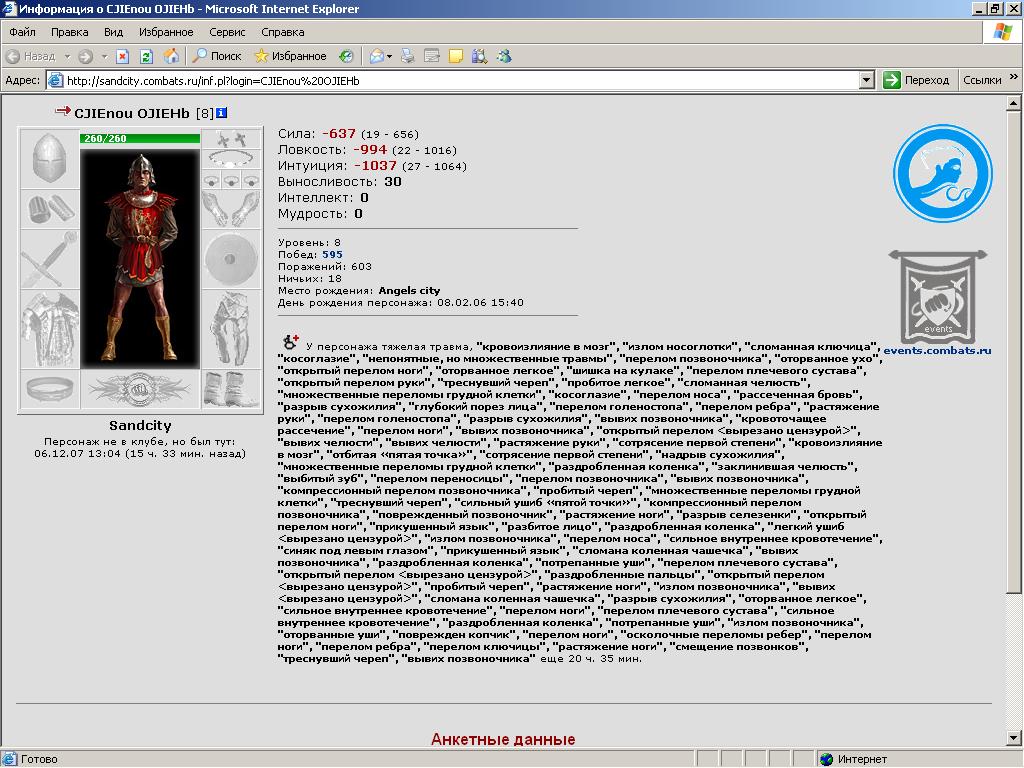Screen dimensions: 1024x768
Task: Open the Сервис menu
Action: coord(227,32)
